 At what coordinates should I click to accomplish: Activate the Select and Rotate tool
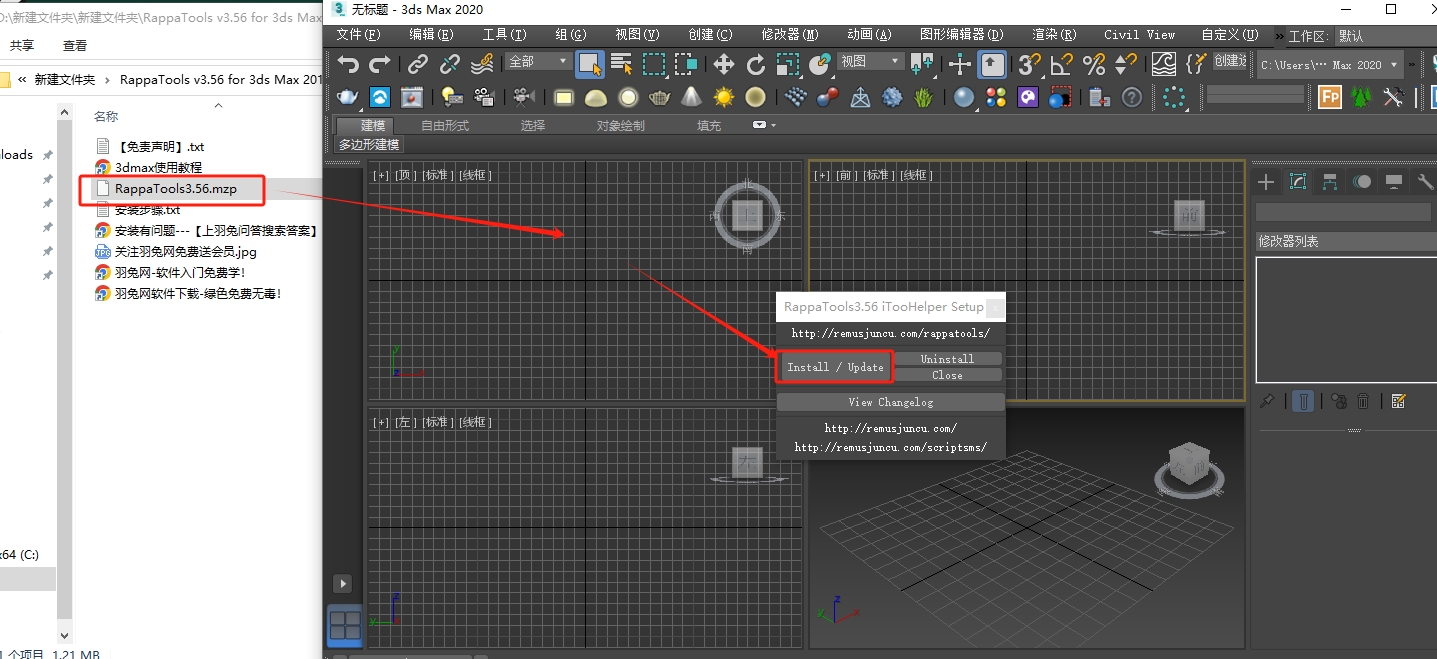(756, 65)
